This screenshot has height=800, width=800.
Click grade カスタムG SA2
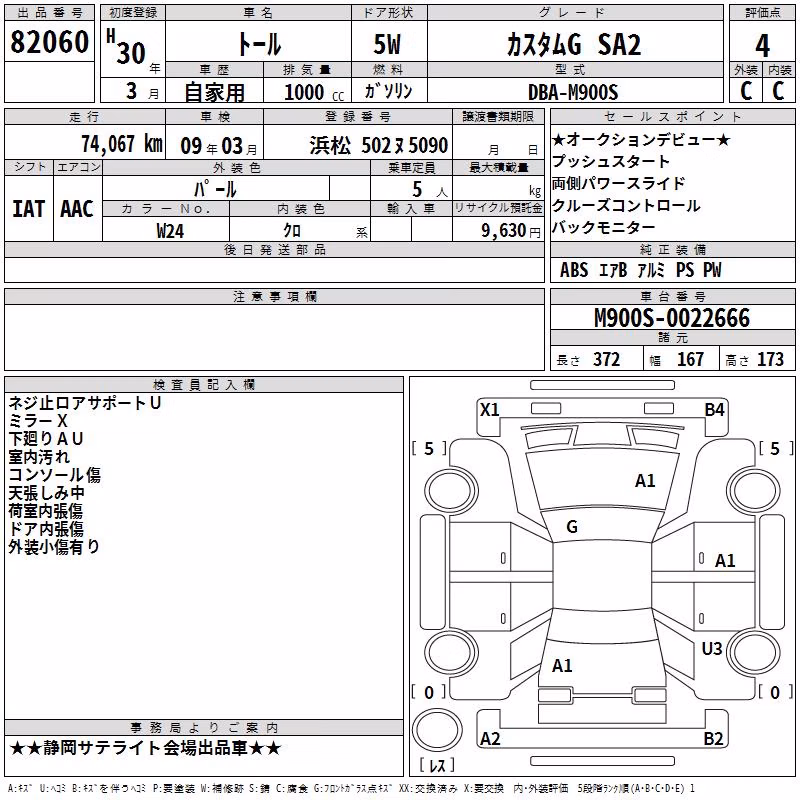573,44
